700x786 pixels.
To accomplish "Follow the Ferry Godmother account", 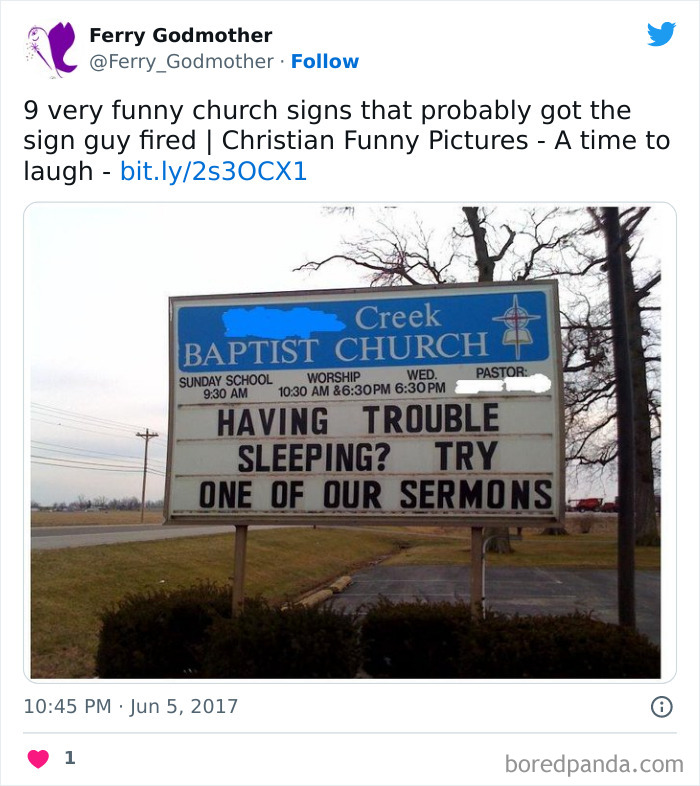I will (x=325, y=61).
